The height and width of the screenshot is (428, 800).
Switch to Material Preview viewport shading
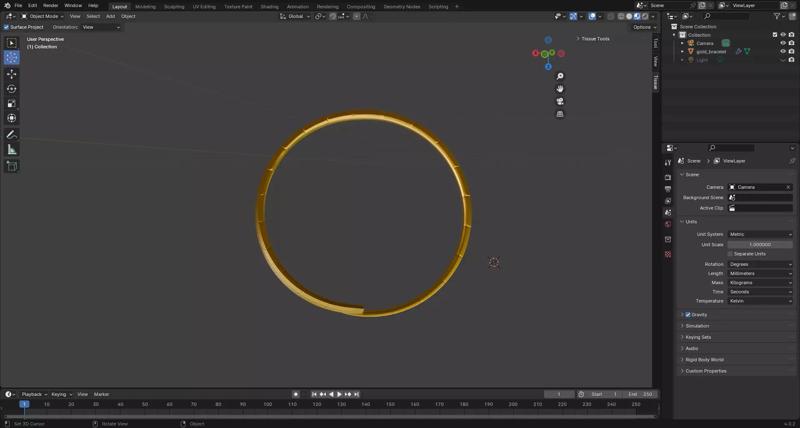(x=637, y=16)
